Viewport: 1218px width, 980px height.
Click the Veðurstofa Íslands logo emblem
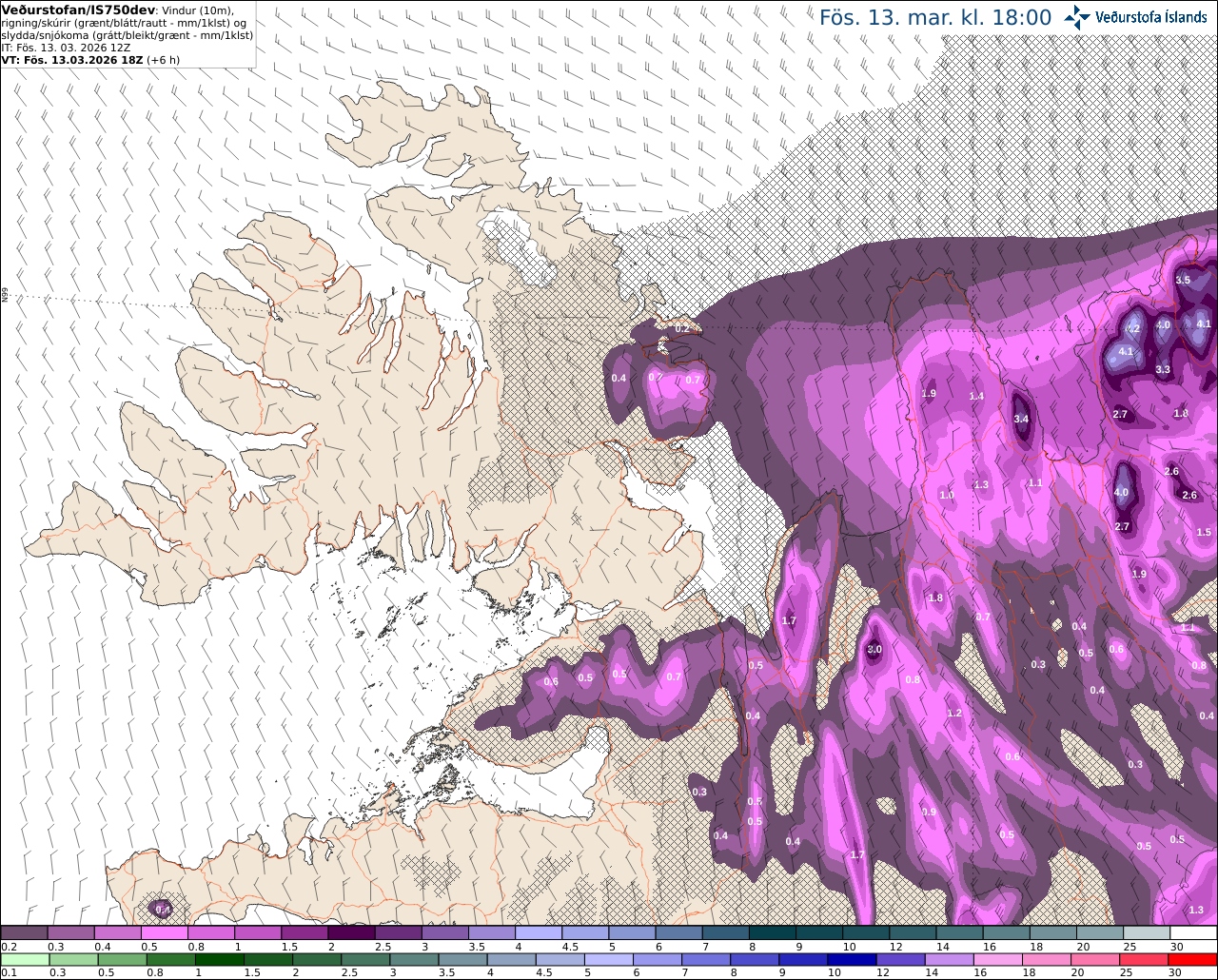(1077, 17)
